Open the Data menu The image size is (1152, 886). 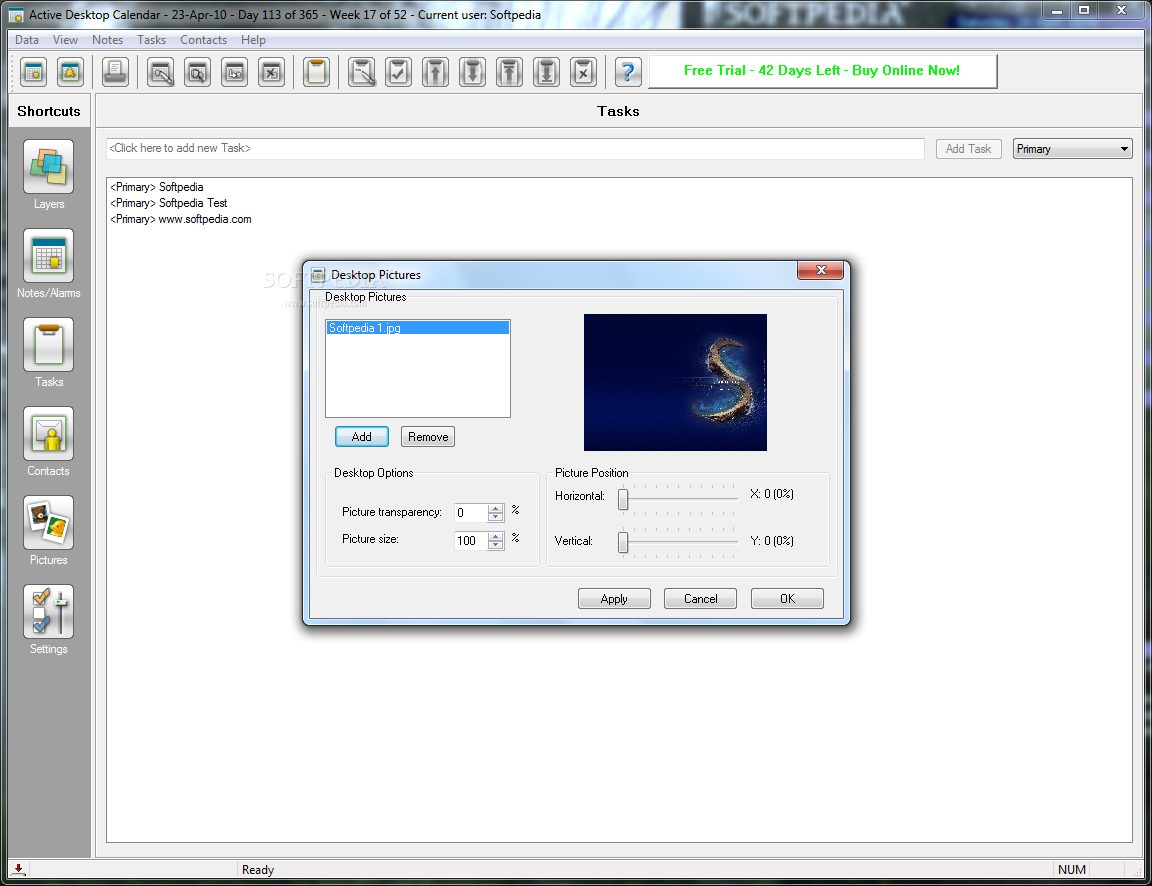coord(26,40)
